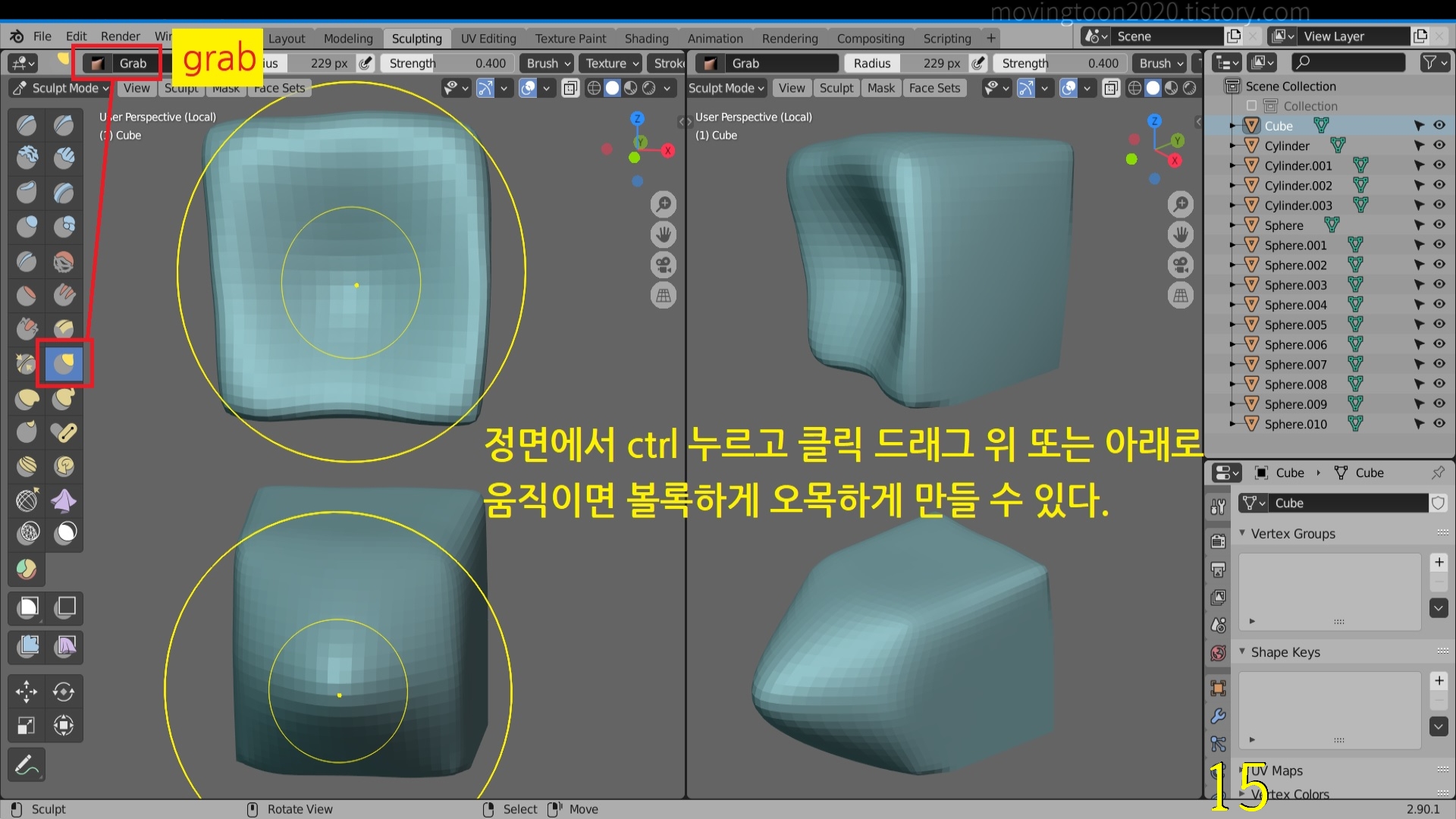Disable selection for Cylinder.002
Image resolution: width=1456 pixels, height=819 pixels.
1419,185
